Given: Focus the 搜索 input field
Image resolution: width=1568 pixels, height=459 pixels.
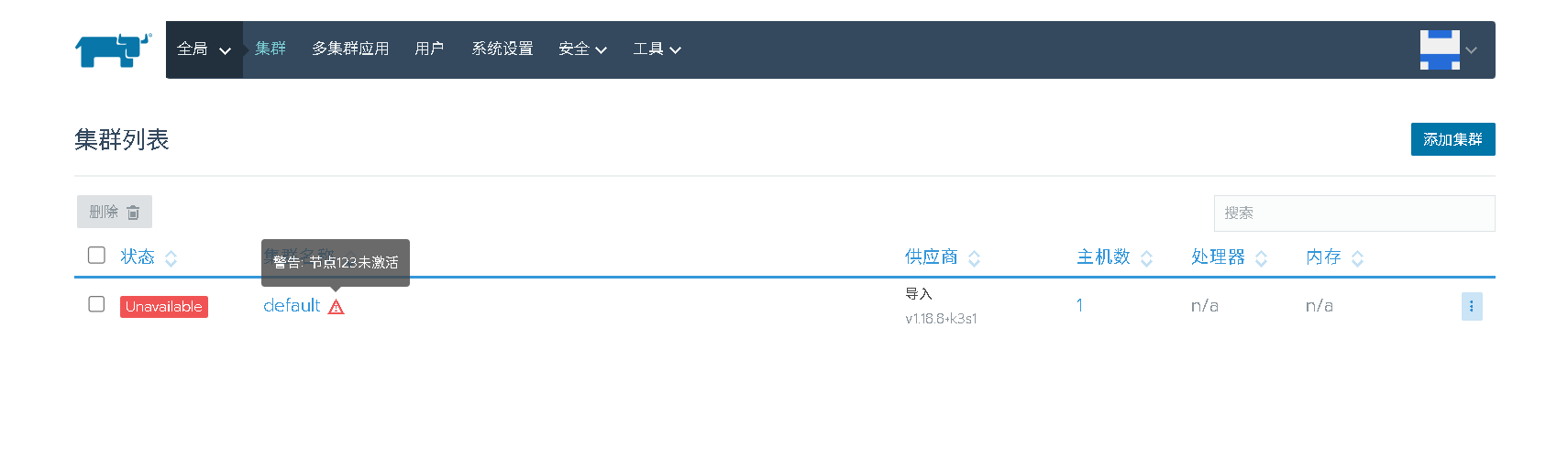Looking at the screenshot, I should click(1353, 213).
